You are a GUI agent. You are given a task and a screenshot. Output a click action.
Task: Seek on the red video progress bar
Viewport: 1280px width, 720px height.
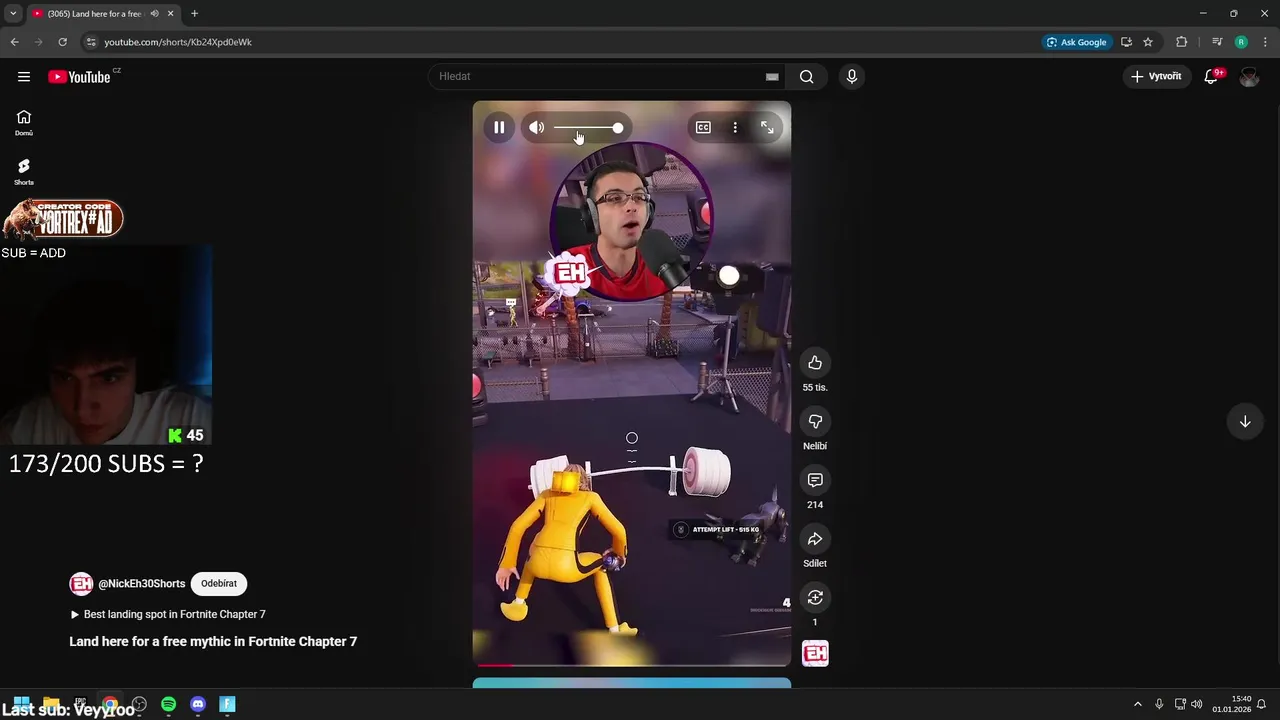click(x=632, y=664)
